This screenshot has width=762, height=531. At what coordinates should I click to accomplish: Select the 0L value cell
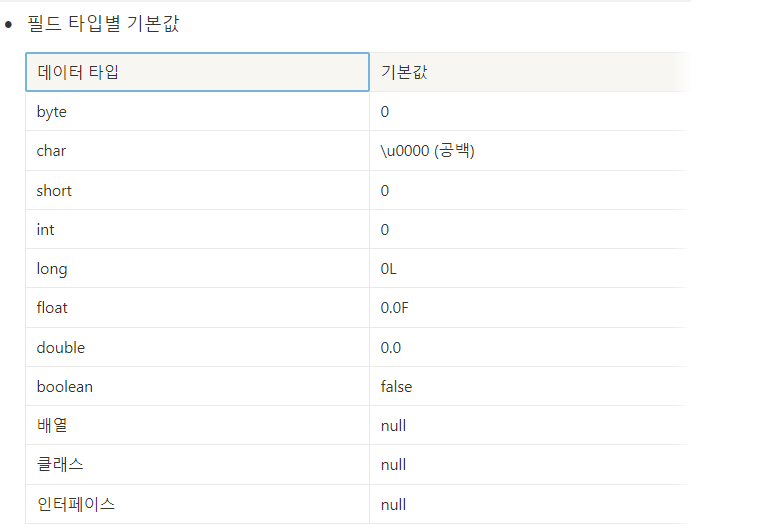pyautogui.click(x=530, y=268)
